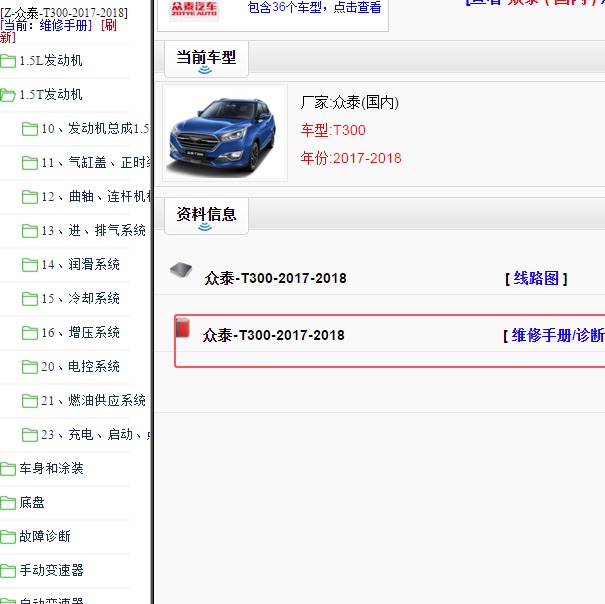
Task: Click the red book icon for 维修手册 entry
Action: (x=183, y=328)
